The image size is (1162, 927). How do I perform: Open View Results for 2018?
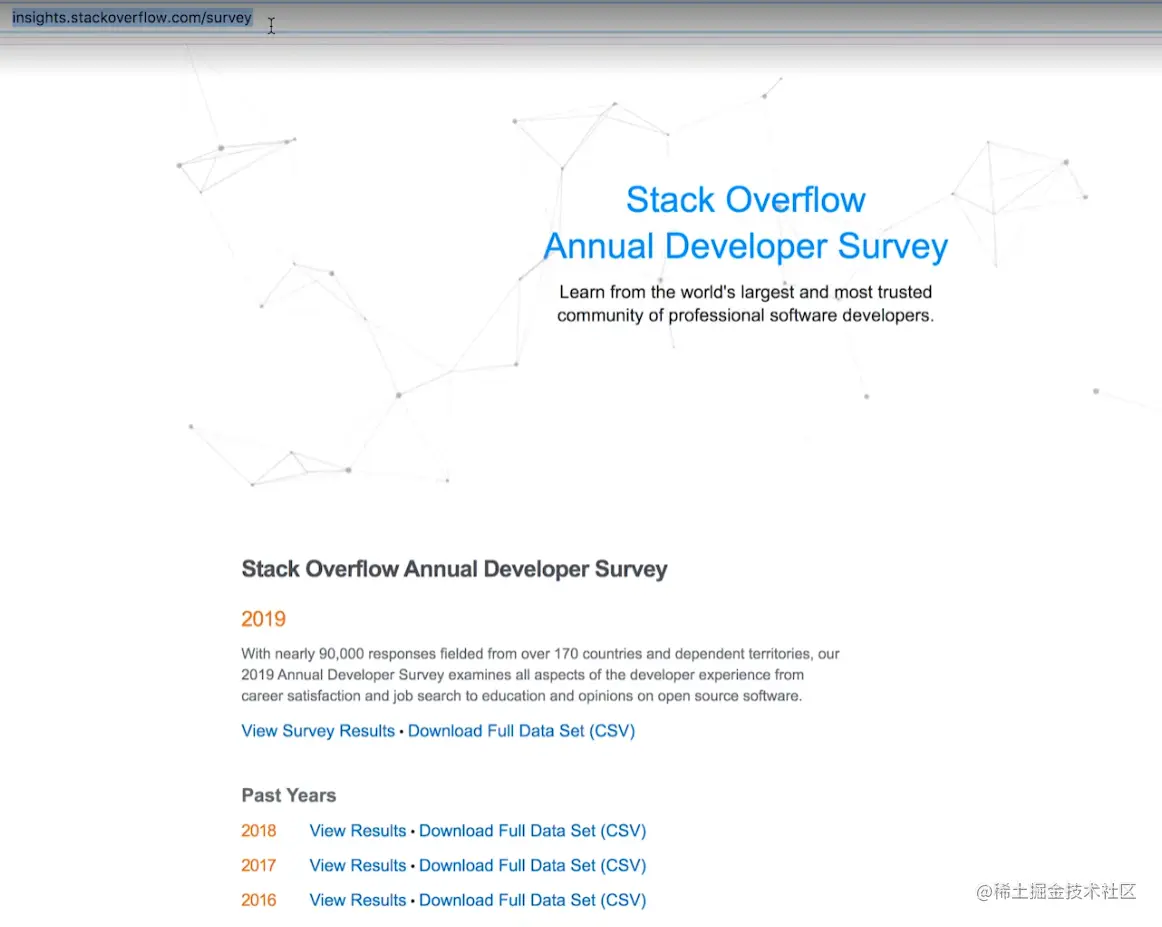[358, 831]
